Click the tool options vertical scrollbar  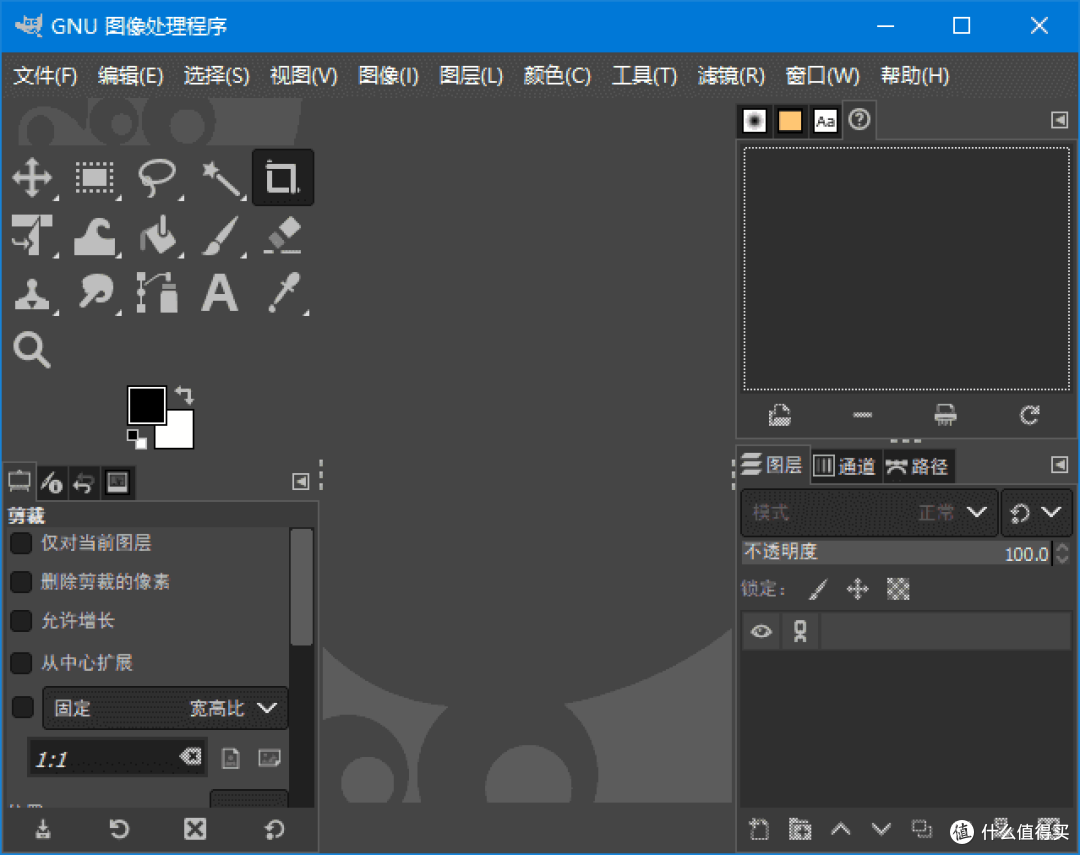pyautogui.click(x=301, y=587)
